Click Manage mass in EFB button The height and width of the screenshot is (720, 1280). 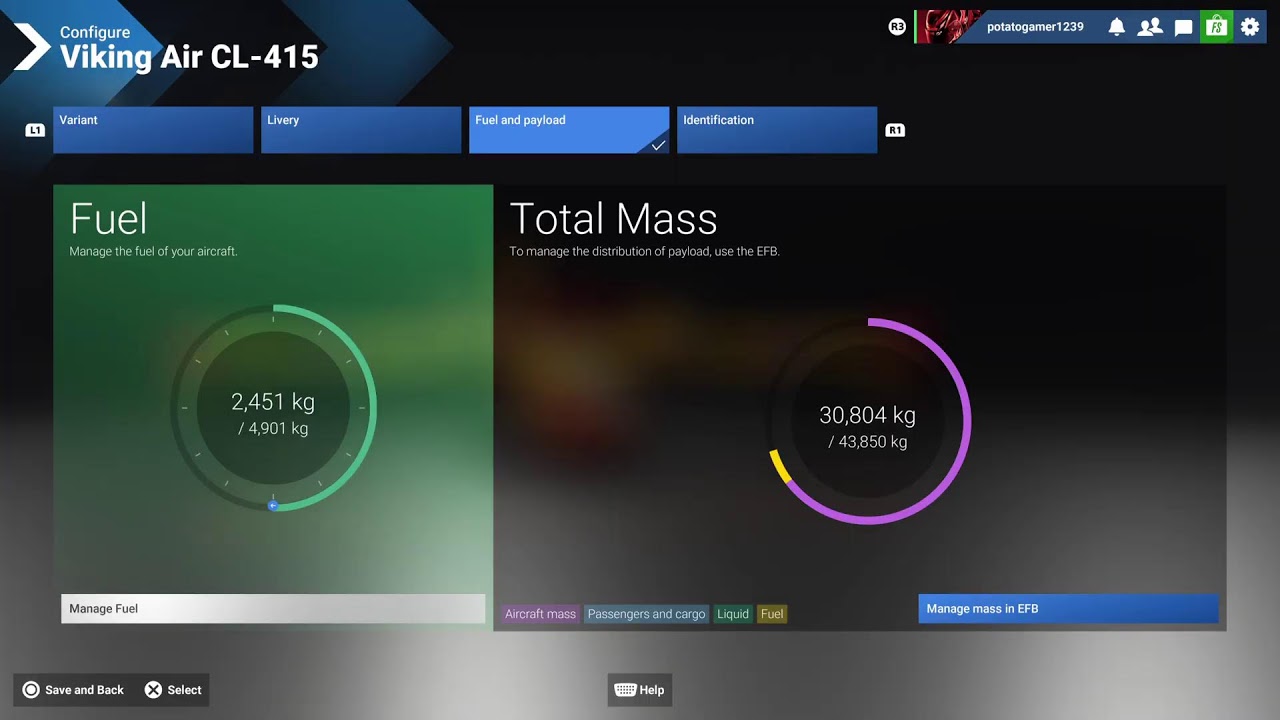pyautogui.click(x=1068, y=609)
